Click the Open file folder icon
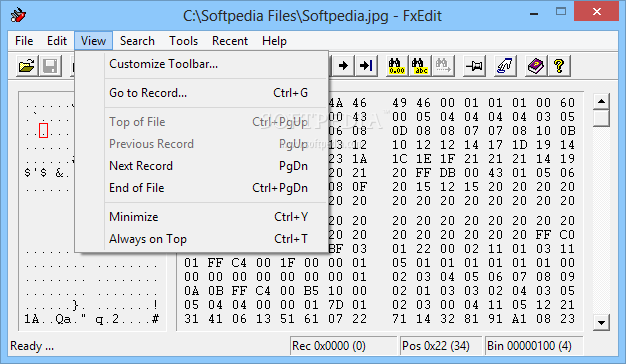Screen dimensions: 626x364 click(x=27, y=66)
